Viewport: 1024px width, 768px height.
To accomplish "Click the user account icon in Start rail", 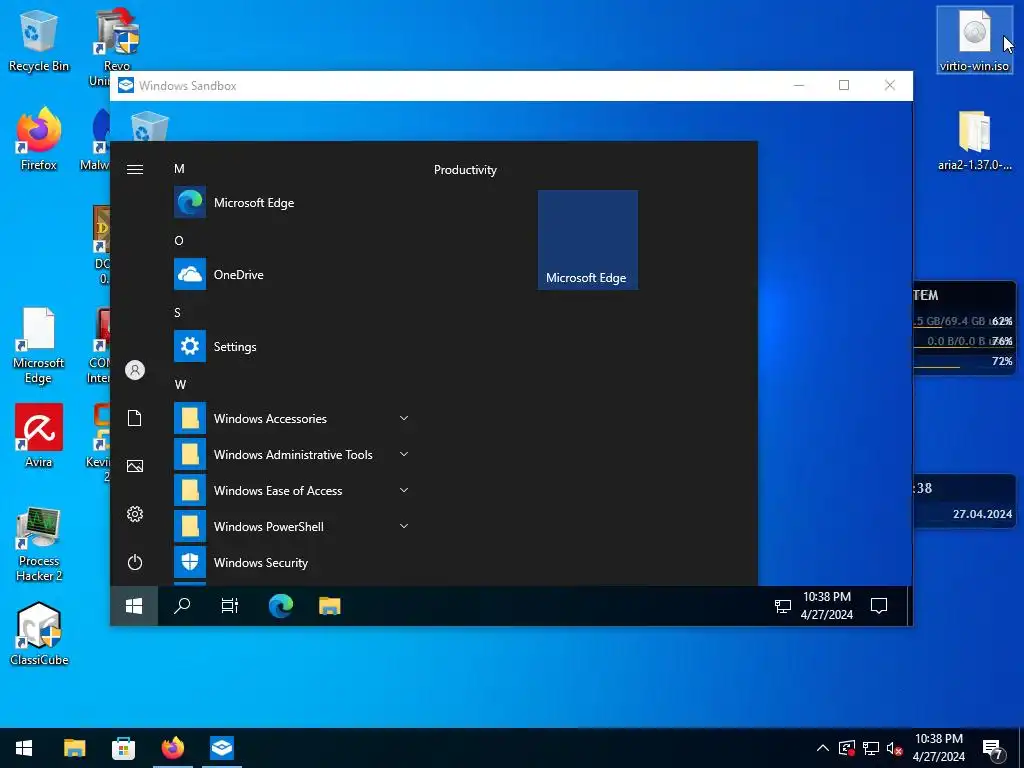I will point(135,370).
